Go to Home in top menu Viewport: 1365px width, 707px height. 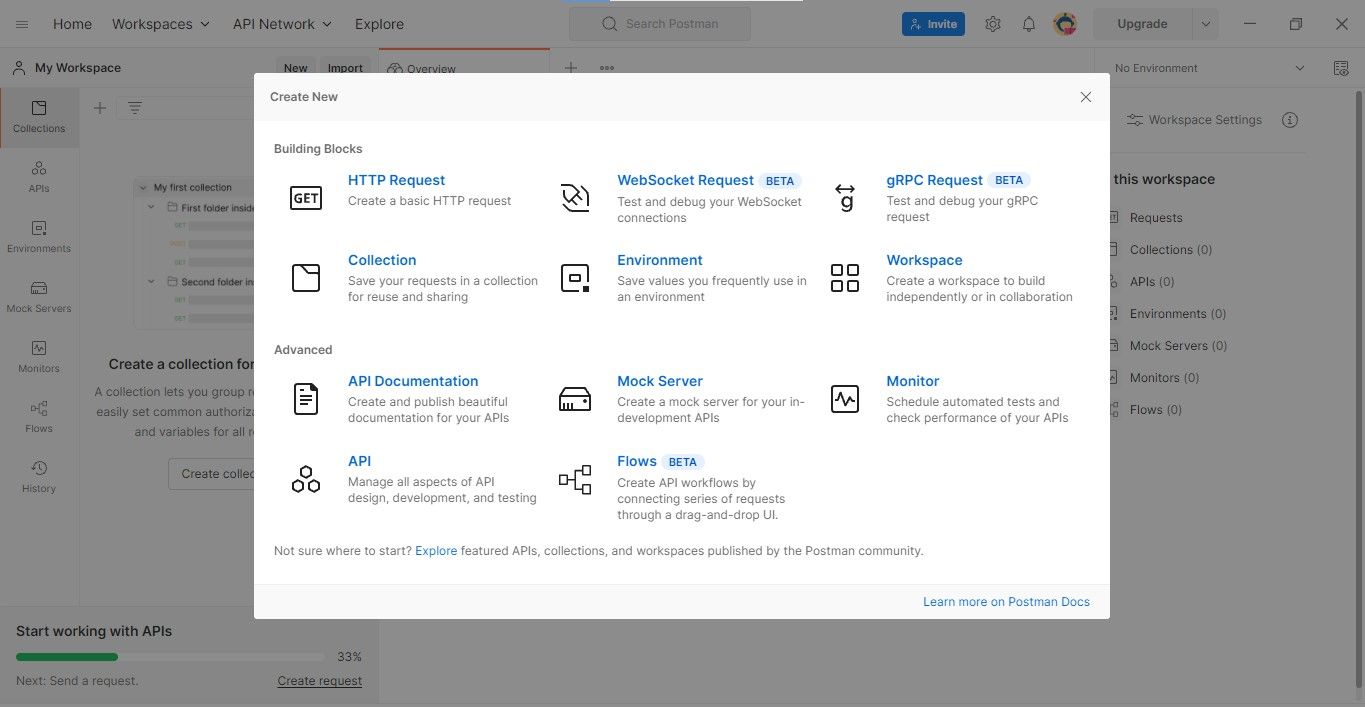[72, 24]
